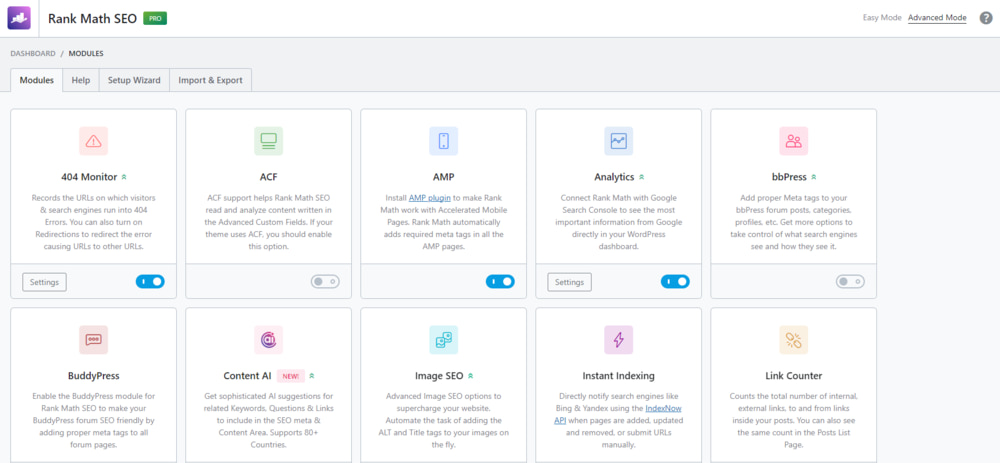Click the NEW! badge on Content AI
The height and width of the screenshot is (463, 1000).
pyautogui.click(x=291, y=376)
